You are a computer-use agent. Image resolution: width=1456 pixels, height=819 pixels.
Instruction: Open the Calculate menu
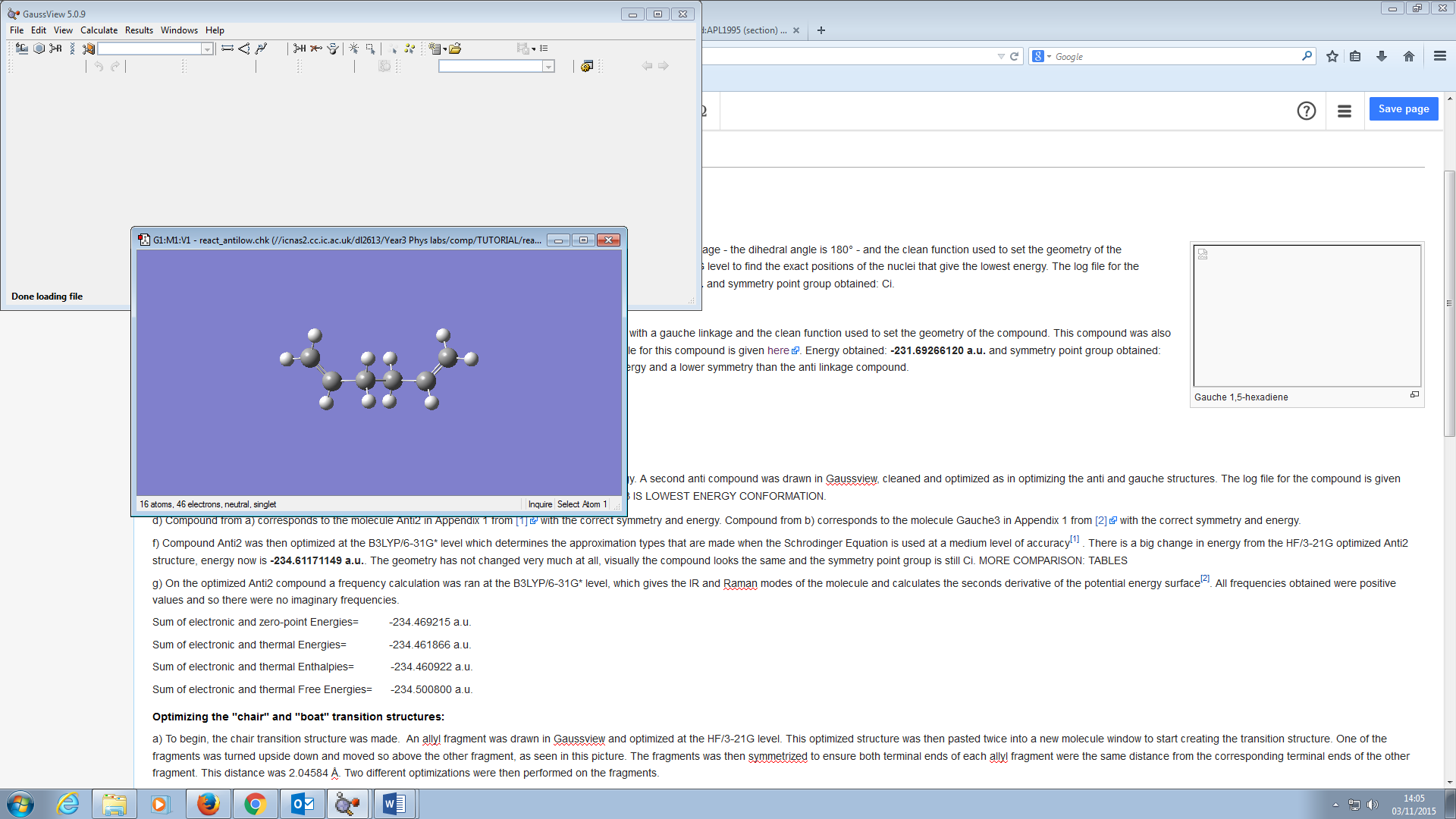pos(99,30)
